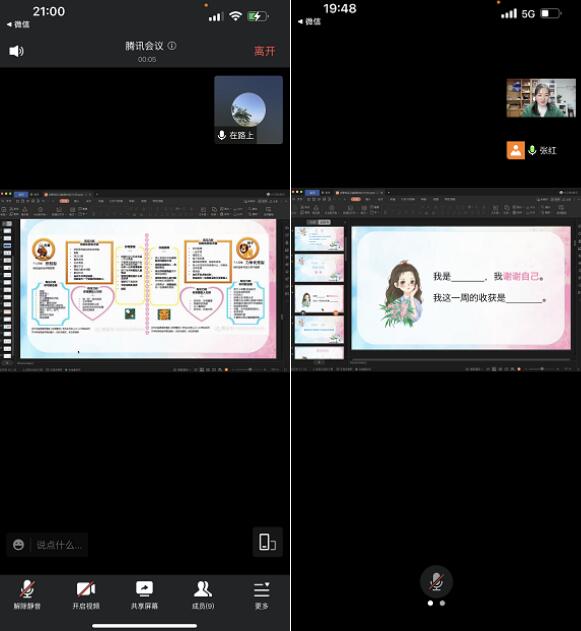Expand the 更多 menu
This screenshot has height=631, width=581.
262,595
